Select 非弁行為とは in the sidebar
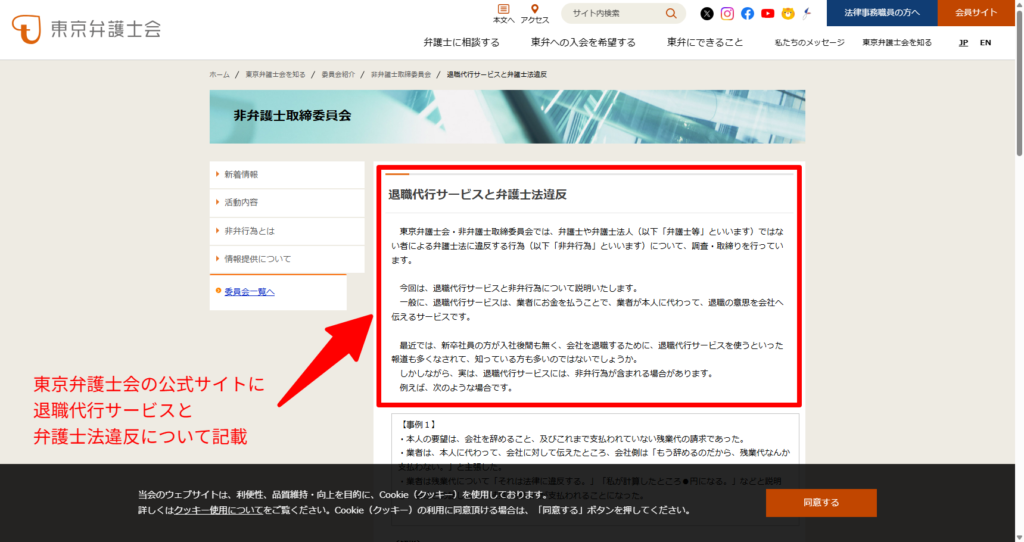 click(x=287, y=231)
